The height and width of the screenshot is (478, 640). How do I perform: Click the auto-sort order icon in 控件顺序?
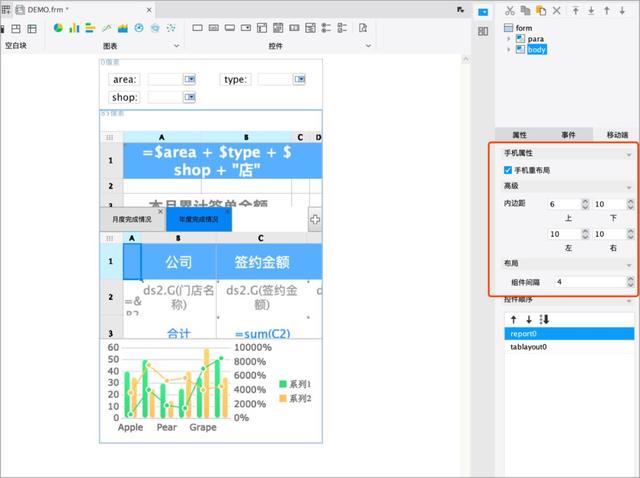tap(544, 319)
